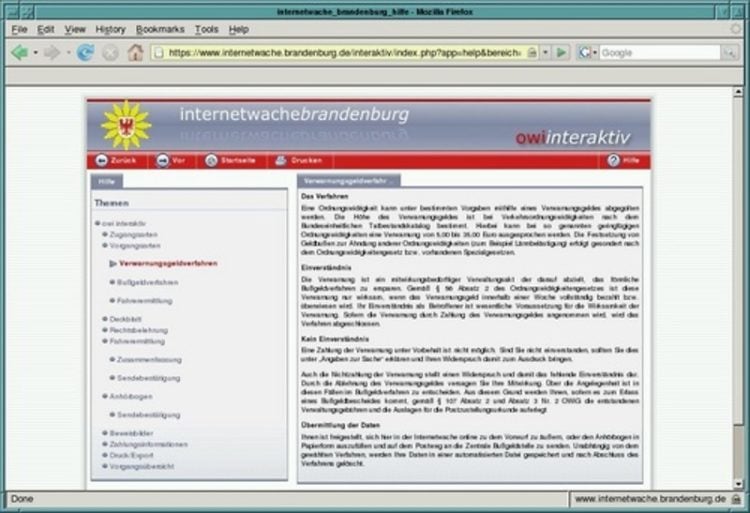This screenshot has height=513, width=750.
Task: Open the History menu
Action: pos(110,29)
